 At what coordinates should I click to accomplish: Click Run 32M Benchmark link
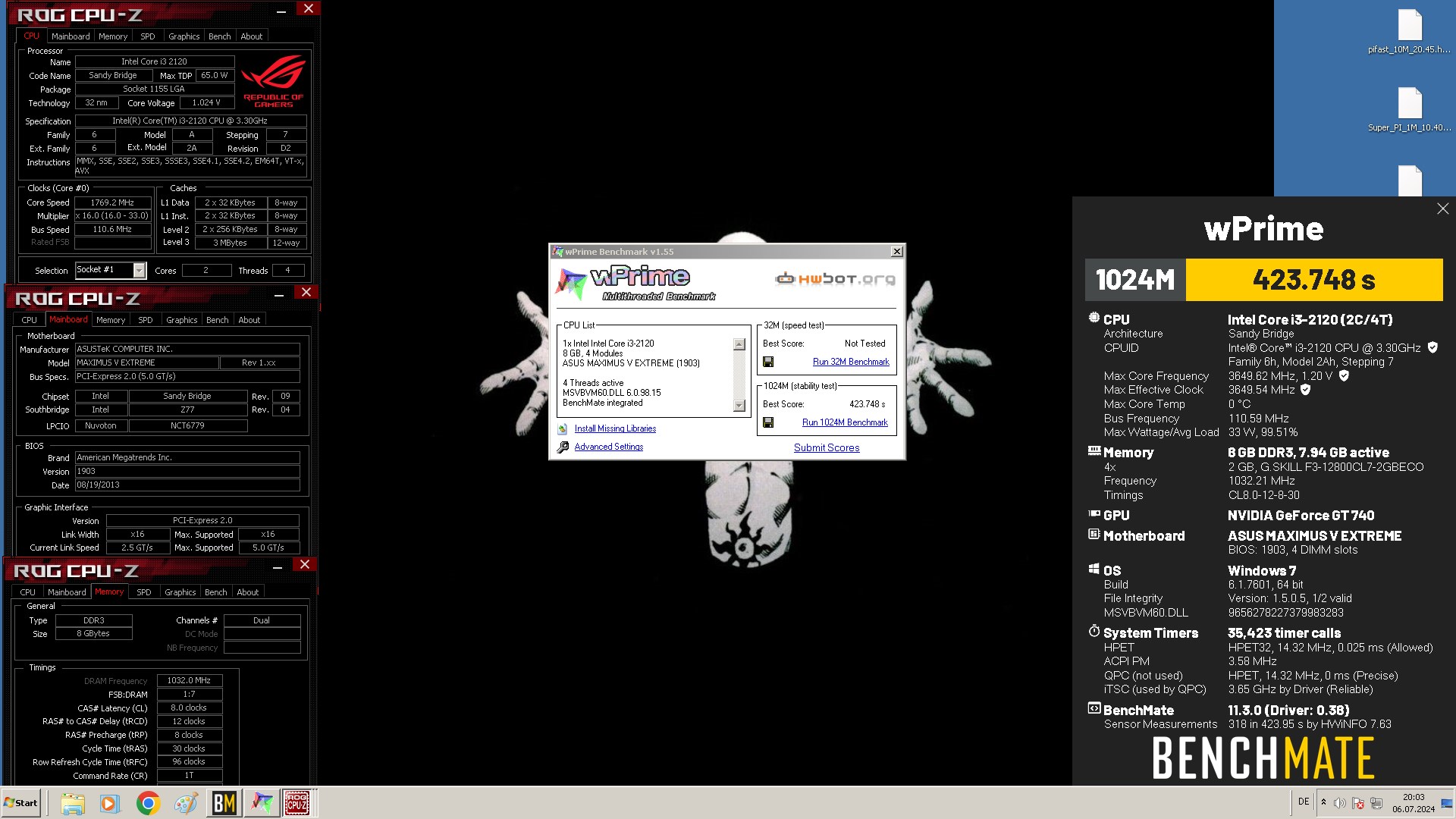click(x=851, y=362)
